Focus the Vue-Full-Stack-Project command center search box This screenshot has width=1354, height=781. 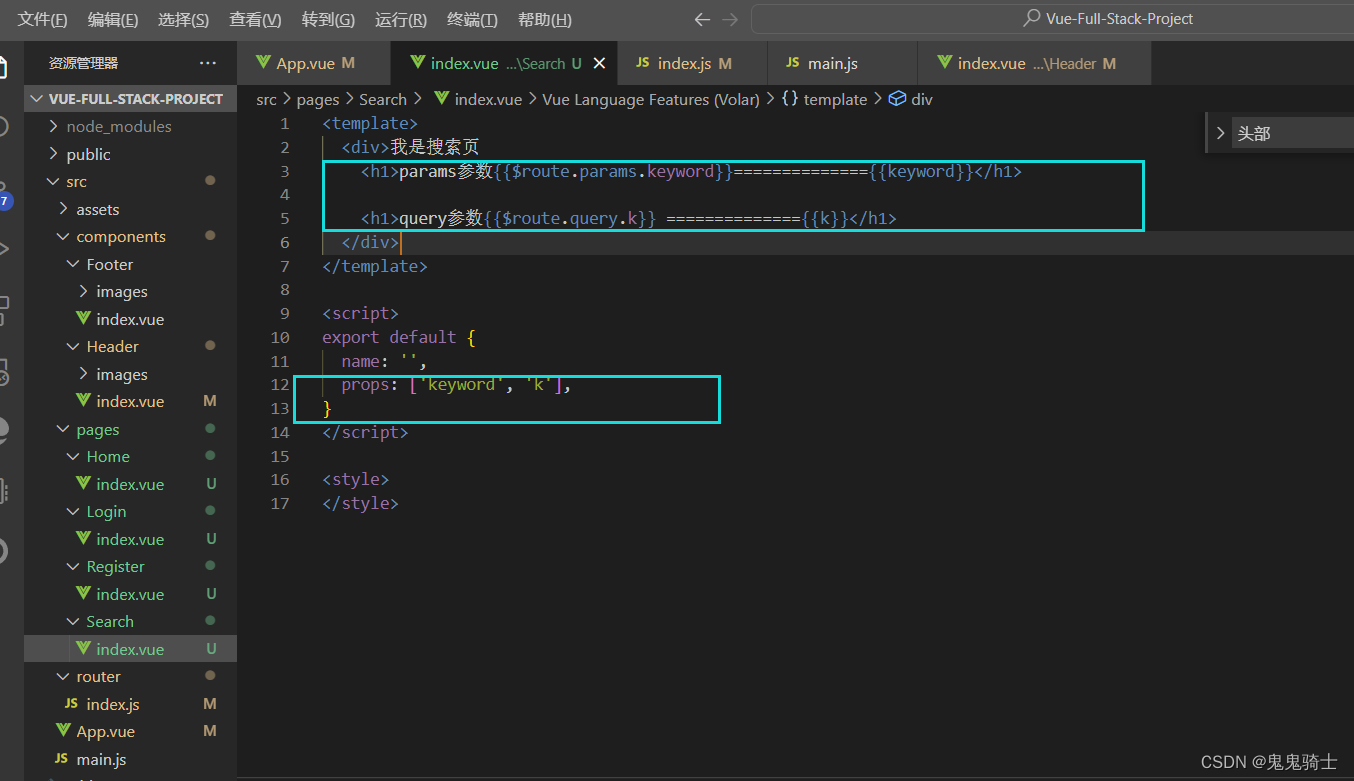pyautogui.click(x=1052, y=19)
